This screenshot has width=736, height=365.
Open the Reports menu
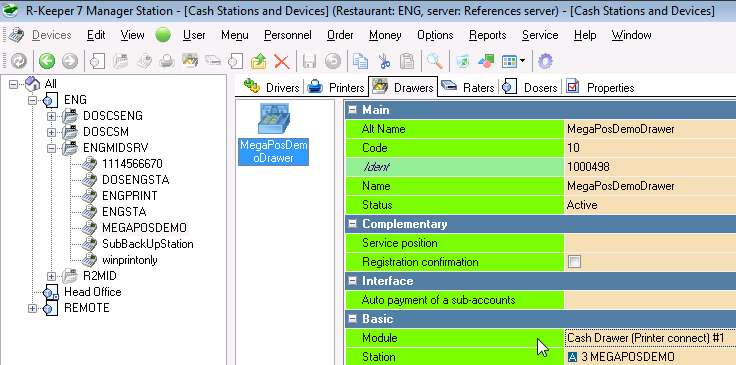pos(488,35)
